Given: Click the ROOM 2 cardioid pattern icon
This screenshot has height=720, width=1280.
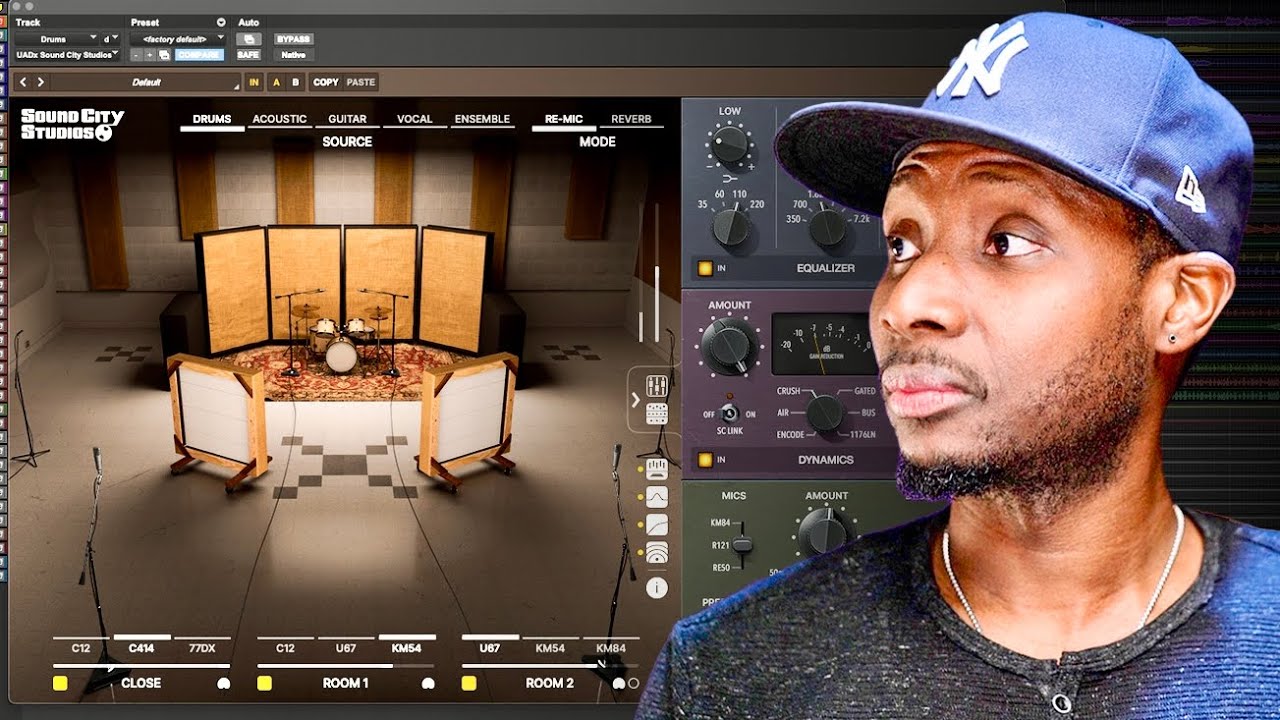Looking at the screenshot, I should pyautogui.click(x=619, y=684).
